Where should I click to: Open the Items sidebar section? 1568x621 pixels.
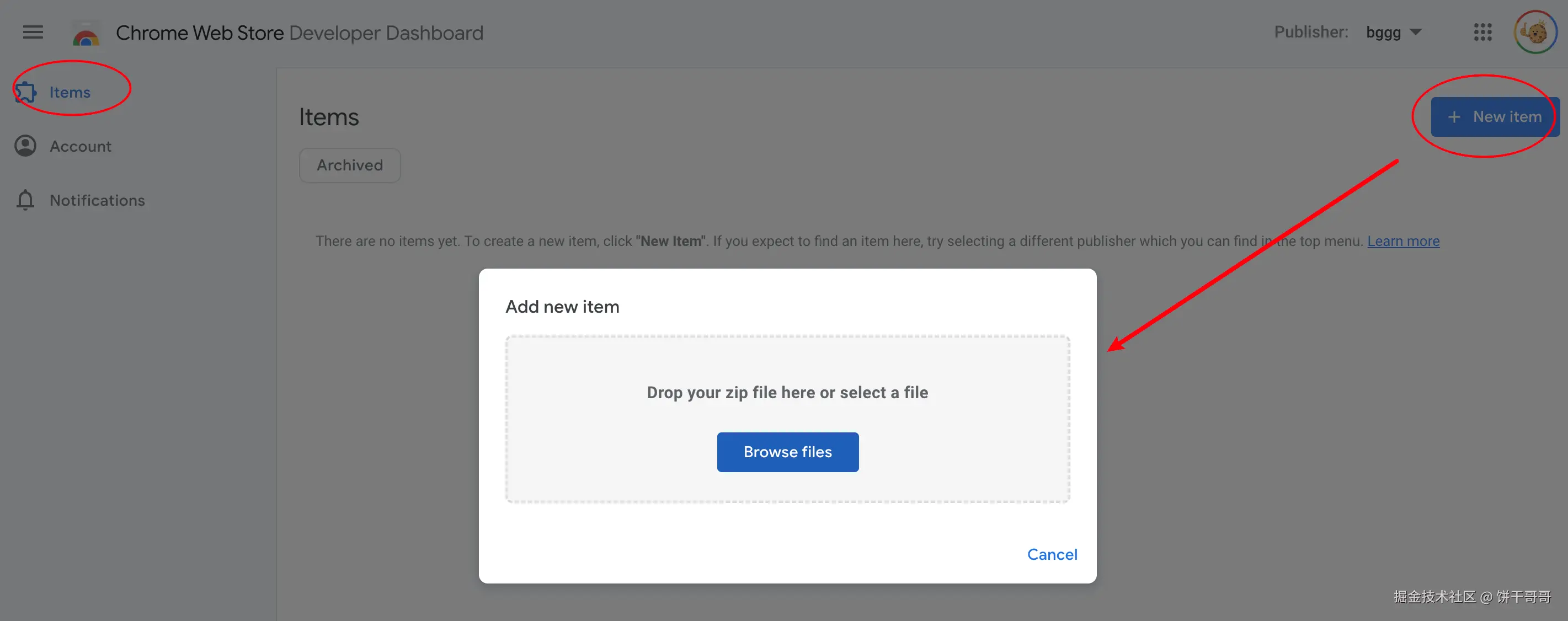[x=70, y=93]
